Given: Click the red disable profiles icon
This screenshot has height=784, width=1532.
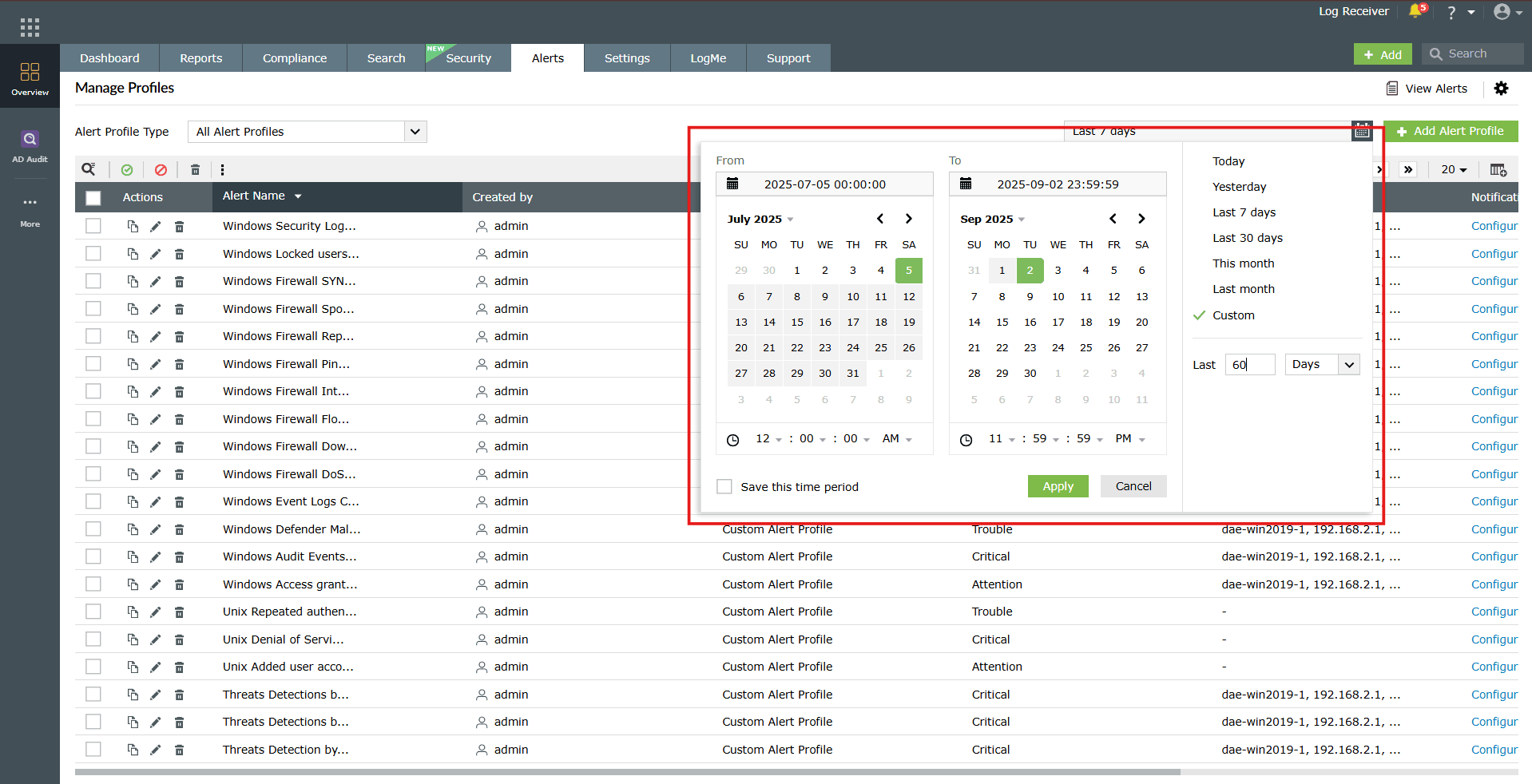Looking at the screenshot, I should [x=161, y=169].
